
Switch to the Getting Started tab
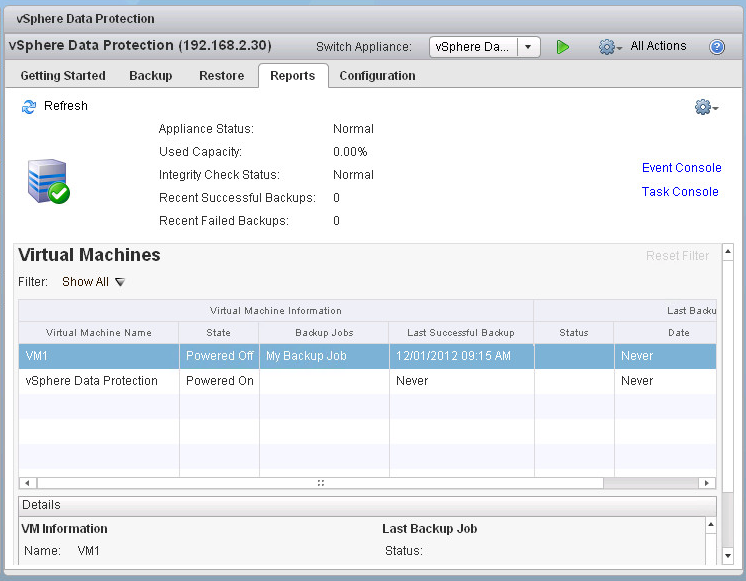63,76
